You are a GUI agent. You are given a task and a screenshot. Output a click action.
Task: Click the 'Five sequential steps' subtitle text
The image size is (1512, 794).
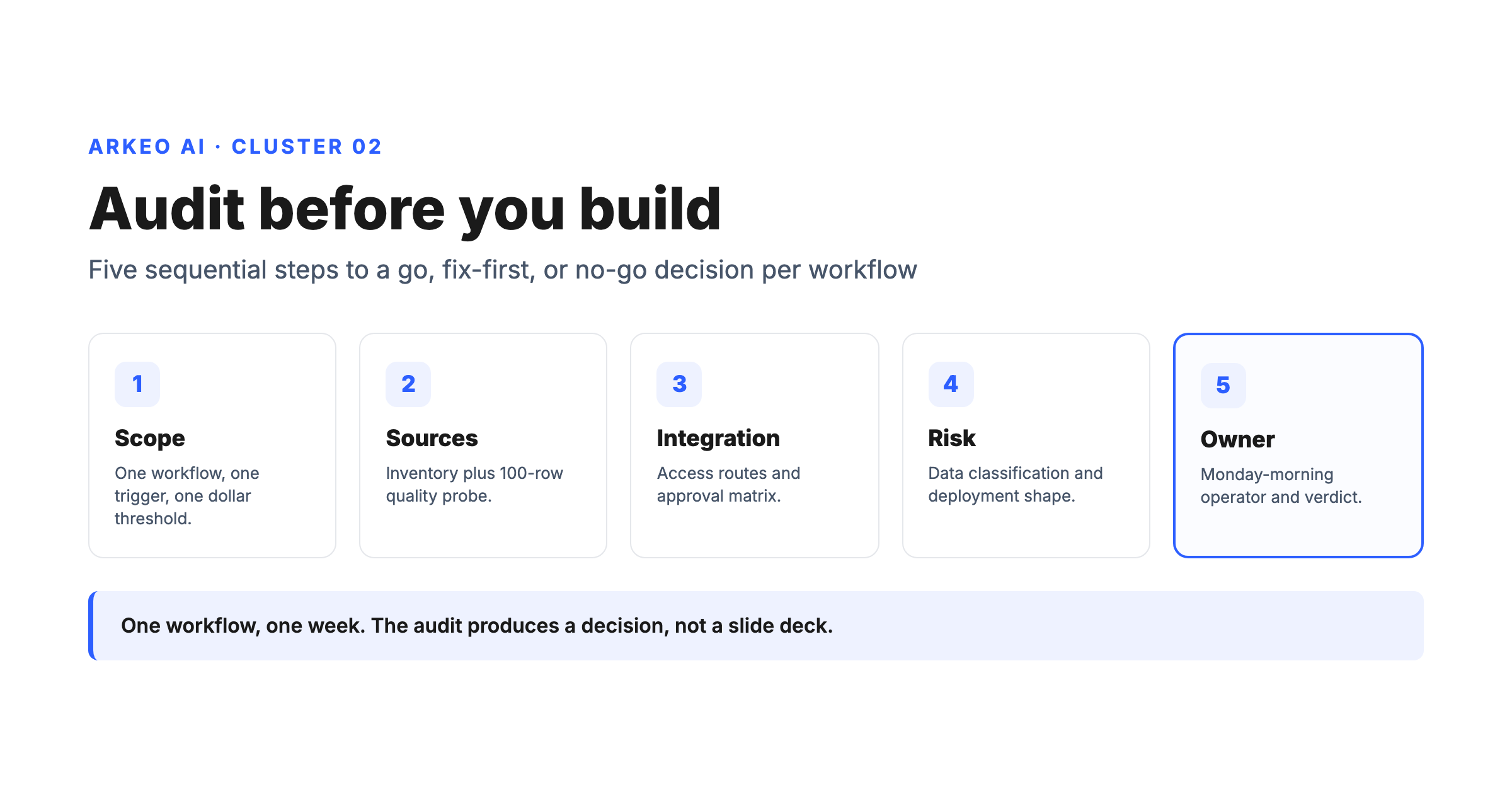click(x=503, y=270)
